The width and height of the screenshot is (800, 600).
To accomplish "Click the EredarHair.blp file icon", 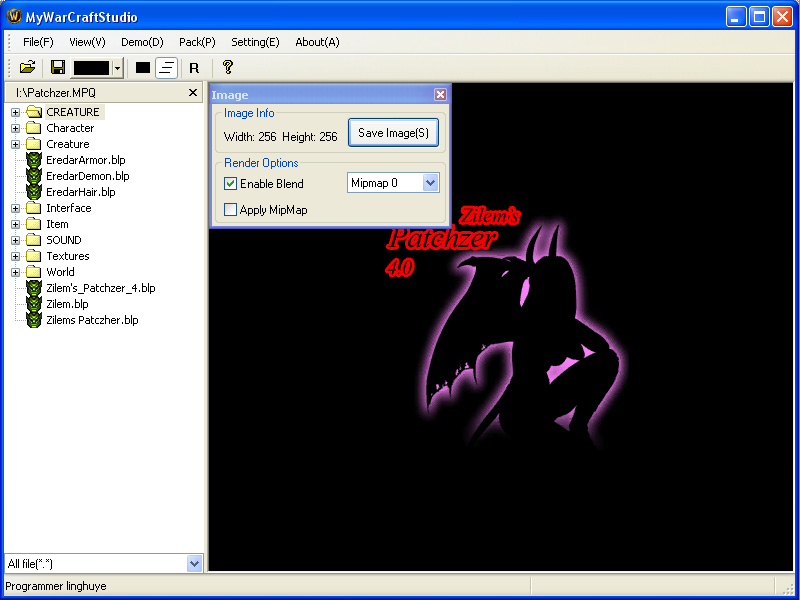I will pyautogui.click(x=34, y=192).
